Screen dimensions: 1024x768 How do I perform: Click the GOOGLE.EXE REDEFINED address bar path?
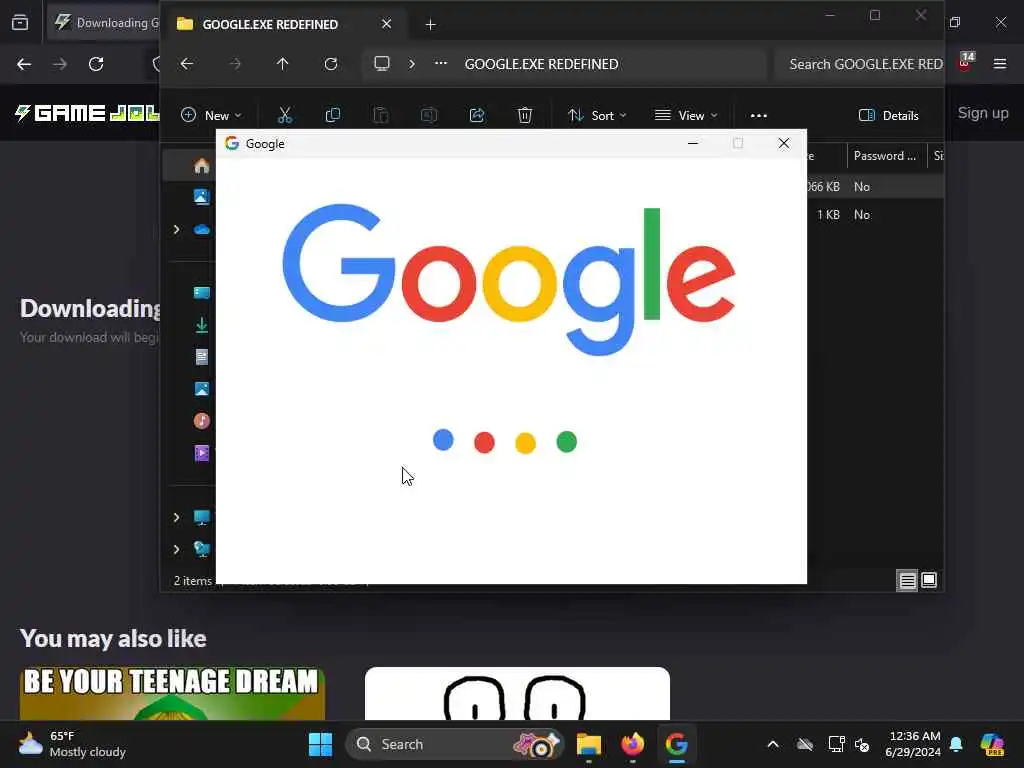(x=541, y=64)
